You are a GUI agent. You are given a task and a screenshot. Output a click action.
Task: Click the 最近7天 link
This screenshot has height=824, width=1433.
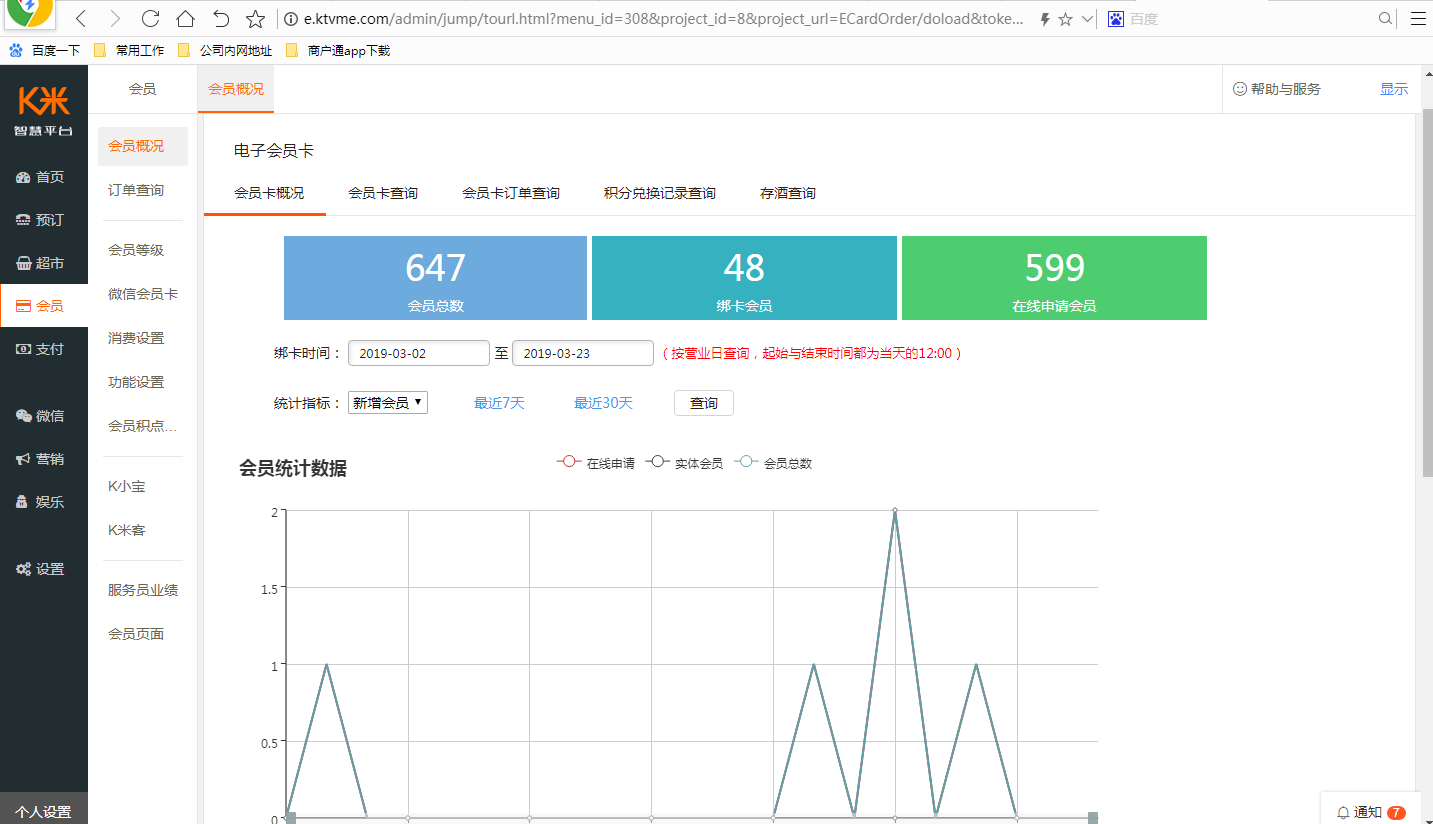click(x=499, y=403)
